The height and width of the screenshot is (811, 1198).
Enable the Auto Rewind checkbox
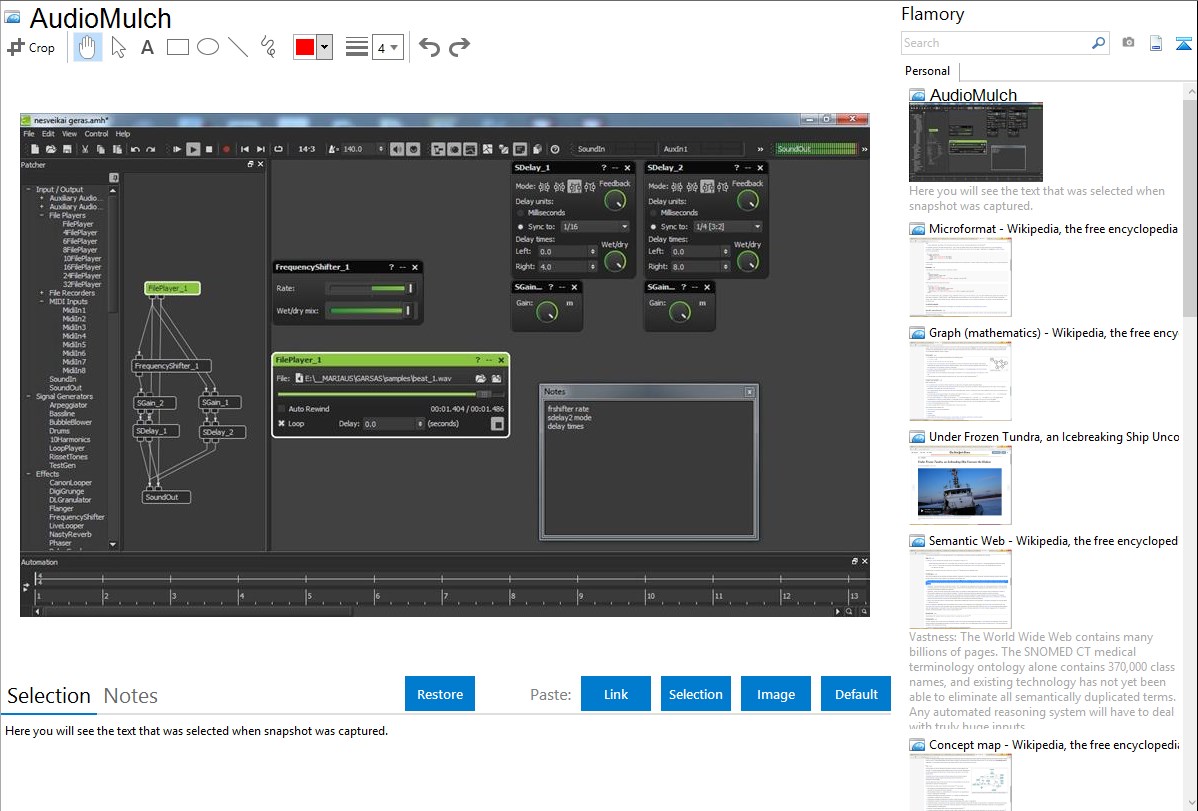[282, 409]
